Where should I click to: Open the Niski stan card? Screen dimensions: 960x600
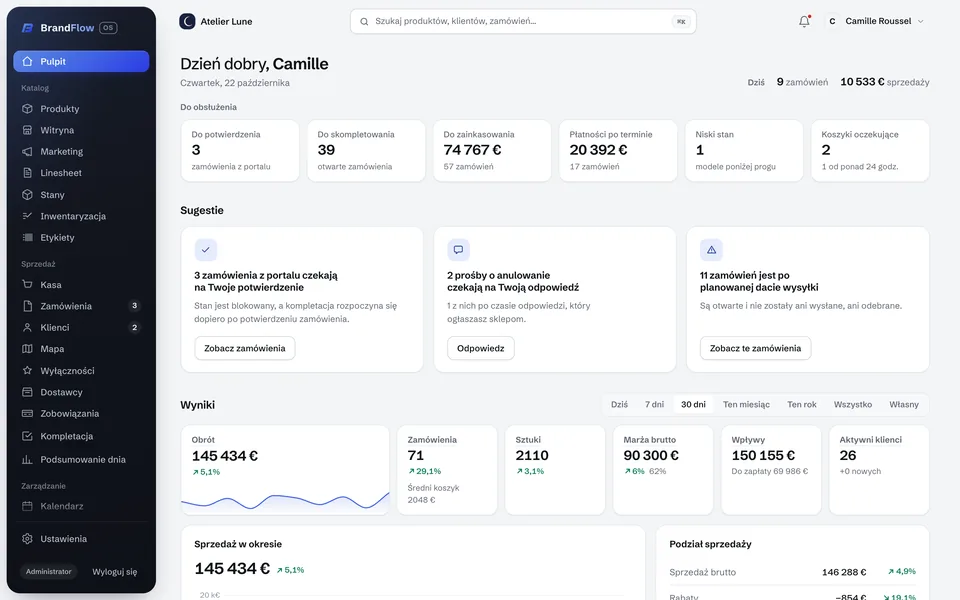744,151
